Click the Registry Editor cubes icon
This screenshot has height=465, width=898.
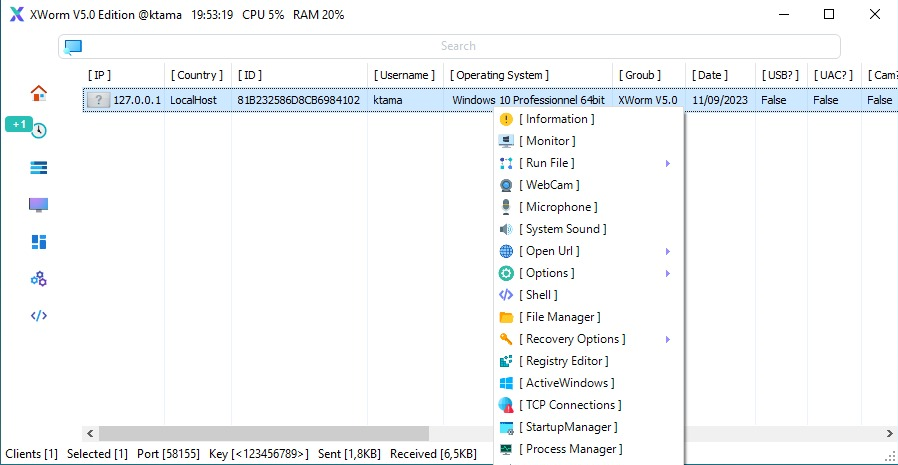[x=506, y=361]
